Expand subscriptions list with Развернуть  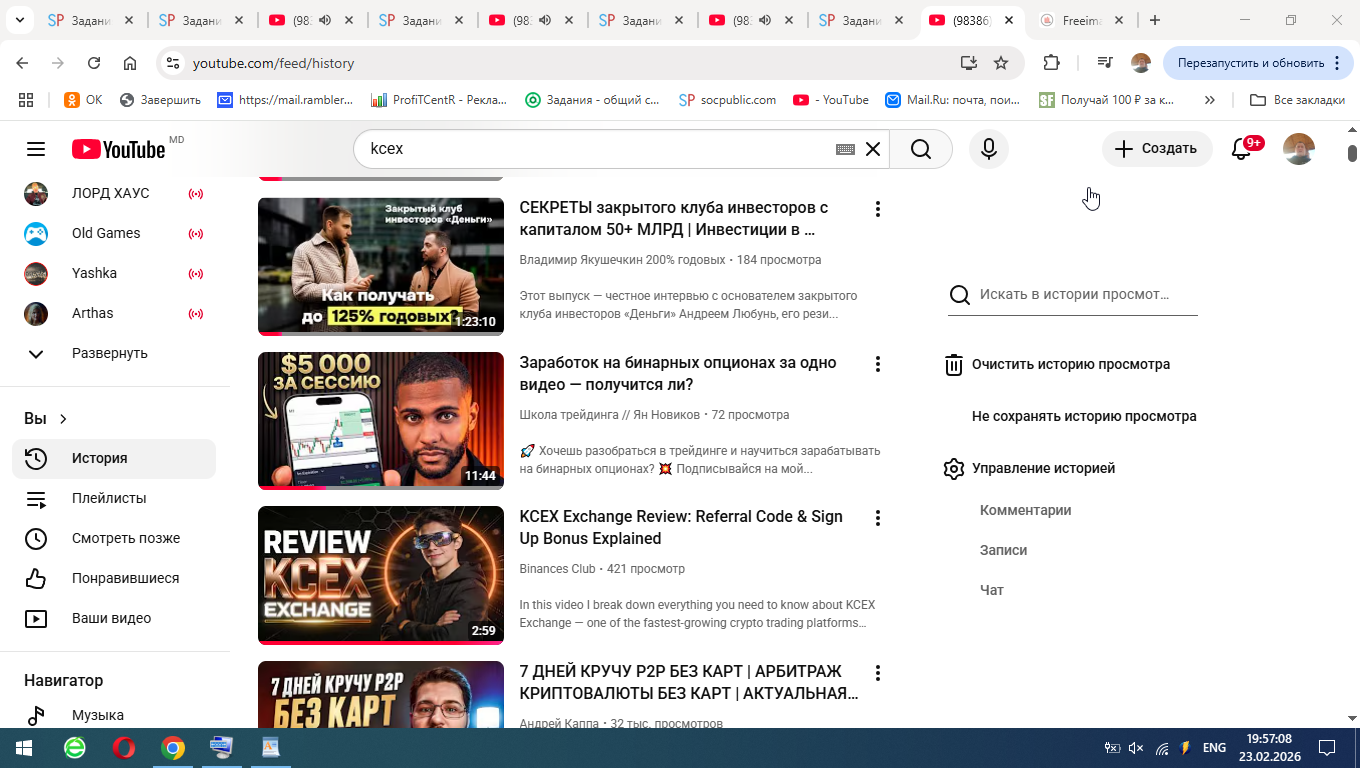tap(115, 353)
